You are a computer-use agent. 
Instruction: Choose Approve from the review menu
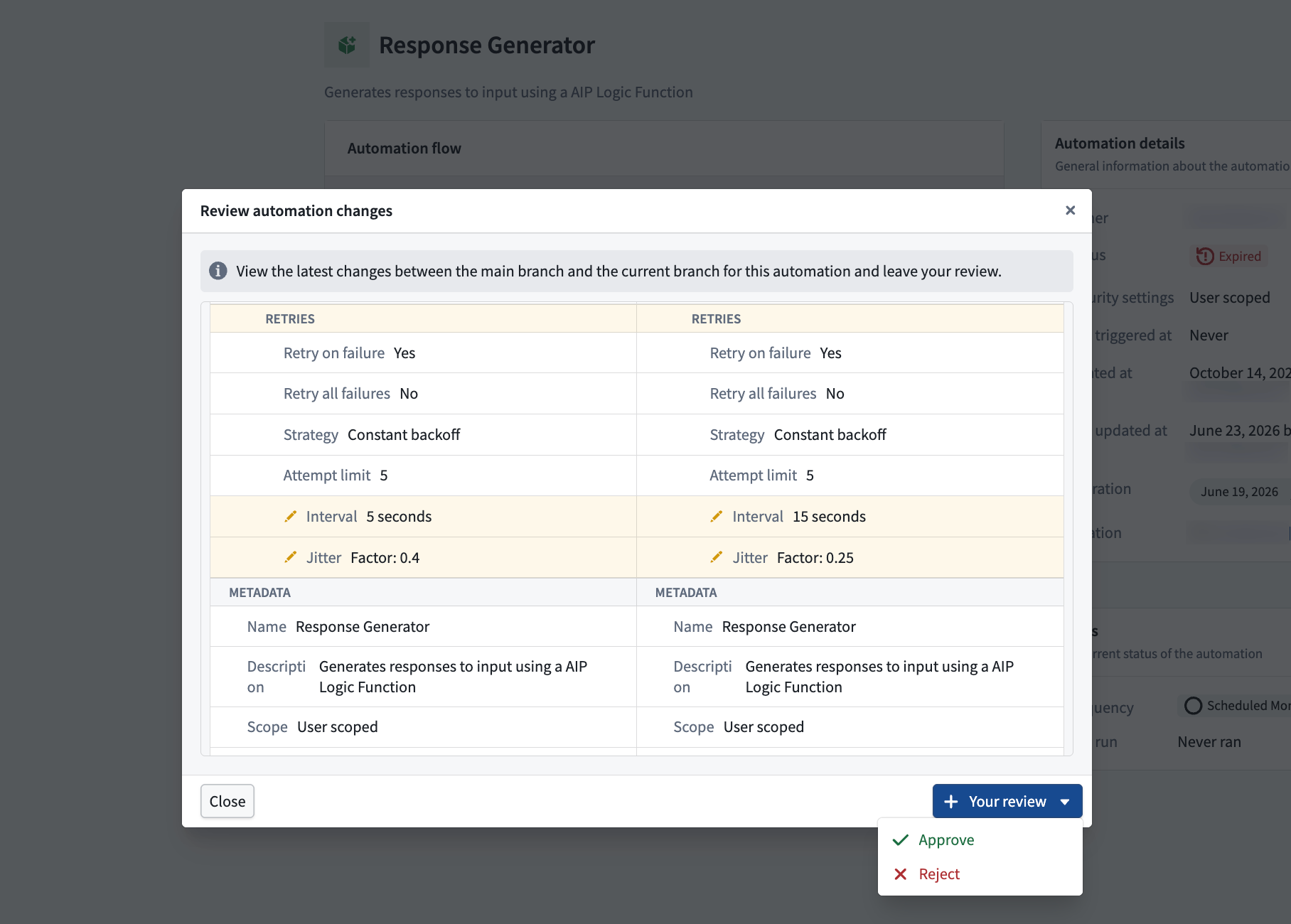[980, 839]
